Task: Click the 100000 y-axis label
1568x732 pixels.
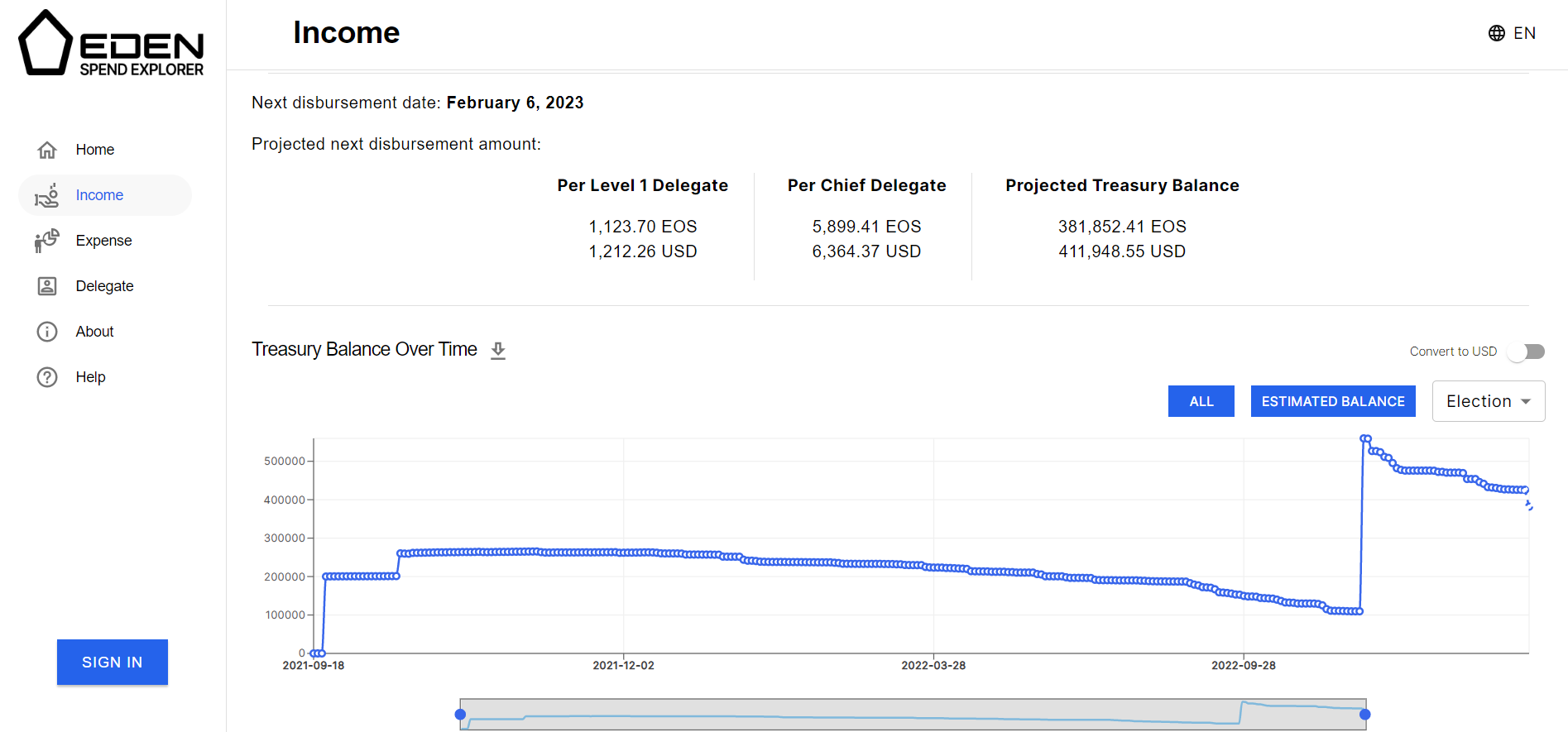Action: click(285, 615)
